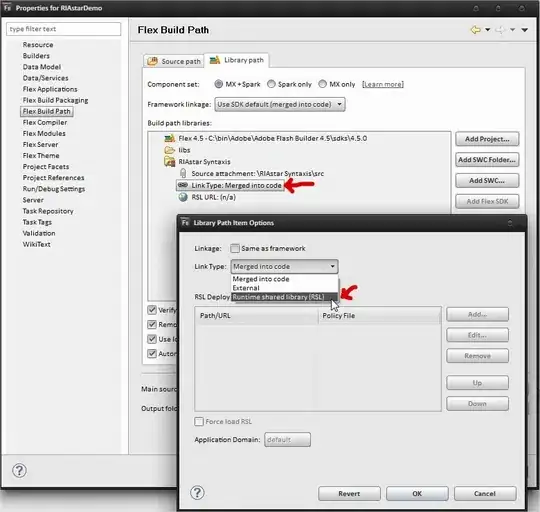540x512 pixels.
Task: Click the forward navigation arrow icon
Action: [500, 30]
